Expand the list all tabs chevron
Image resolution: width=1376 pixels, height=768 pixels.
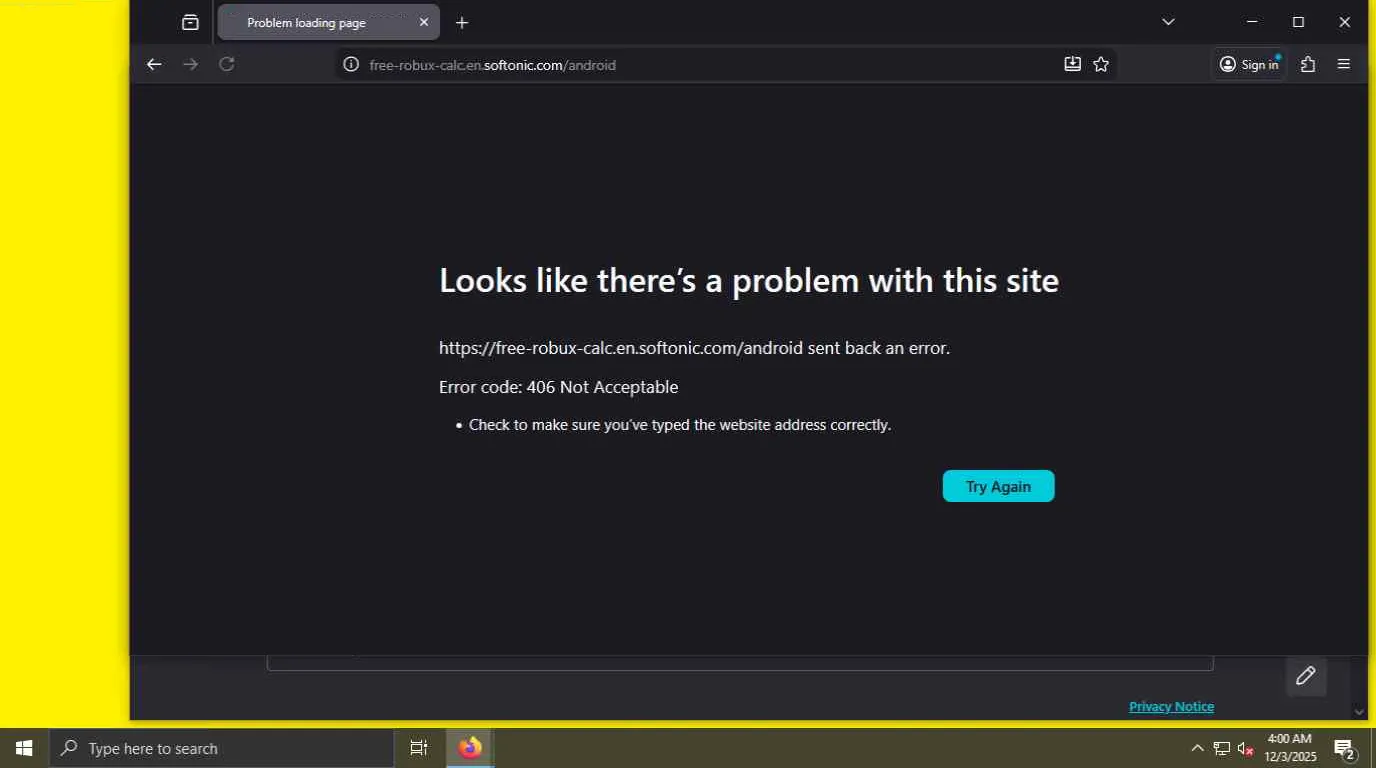1168,22
